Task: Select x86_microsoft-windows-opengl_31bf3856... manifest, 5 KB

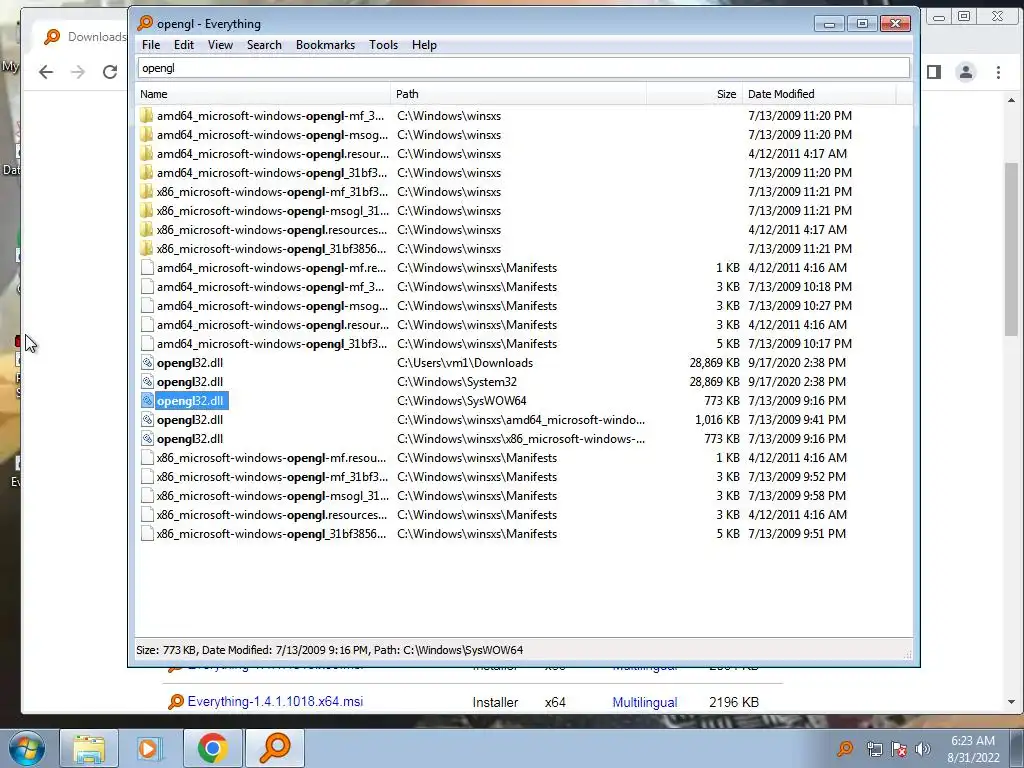Action: click(x=271, y=534)
